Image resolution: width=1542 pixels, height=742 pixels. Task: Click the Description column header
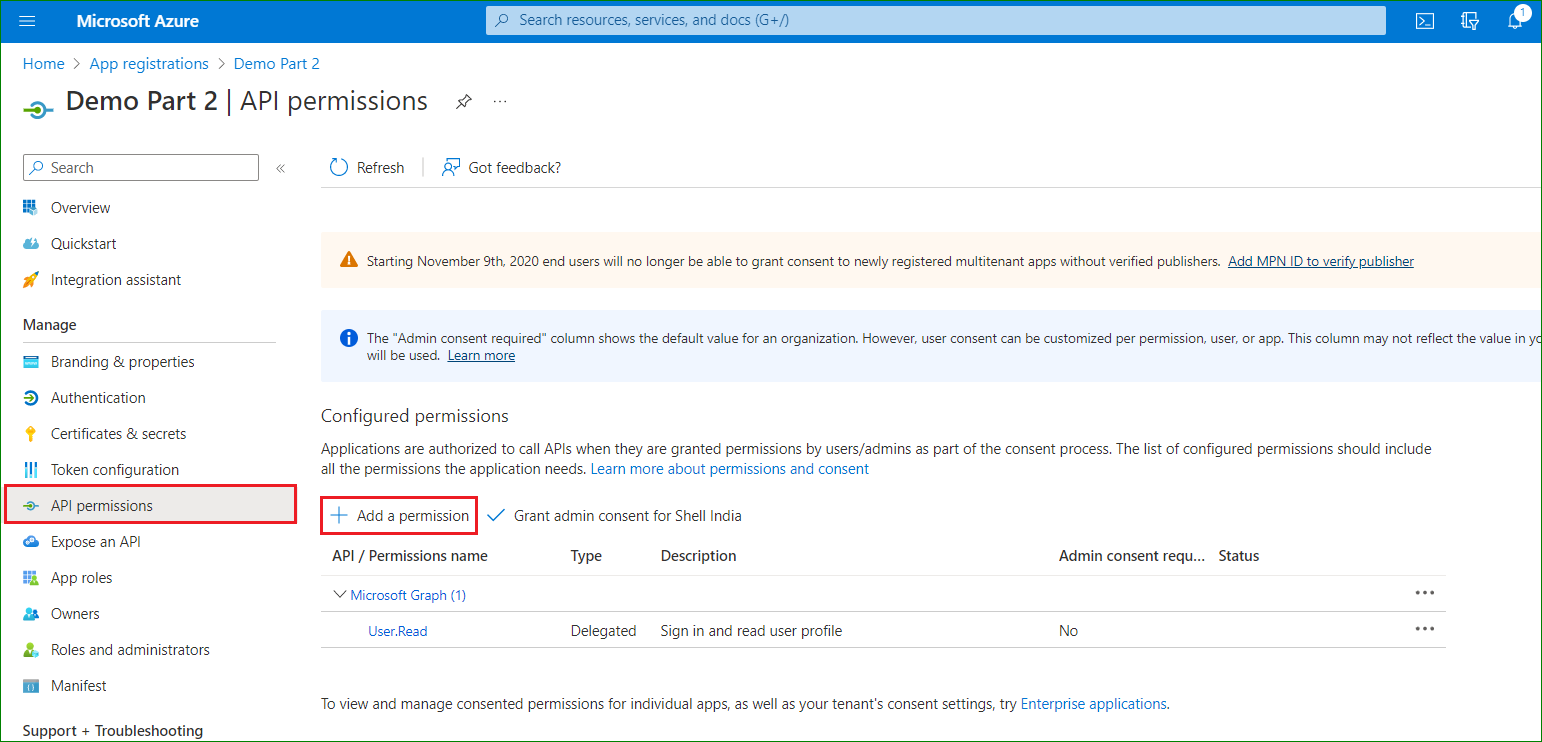(x=698, y=556)
